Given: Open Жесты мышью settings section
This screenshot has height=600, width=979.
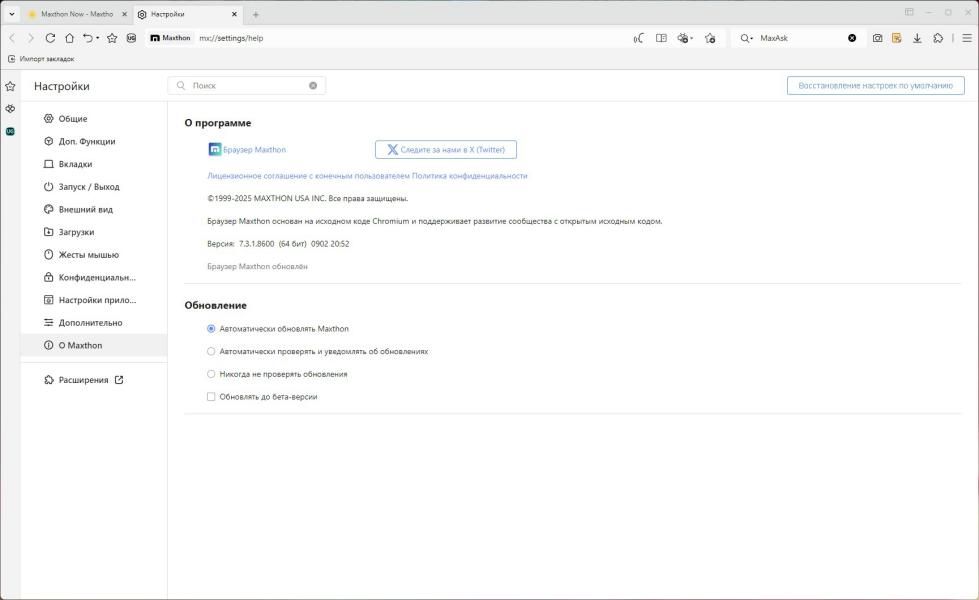Looking at the screenshot, I should [94, 255].
